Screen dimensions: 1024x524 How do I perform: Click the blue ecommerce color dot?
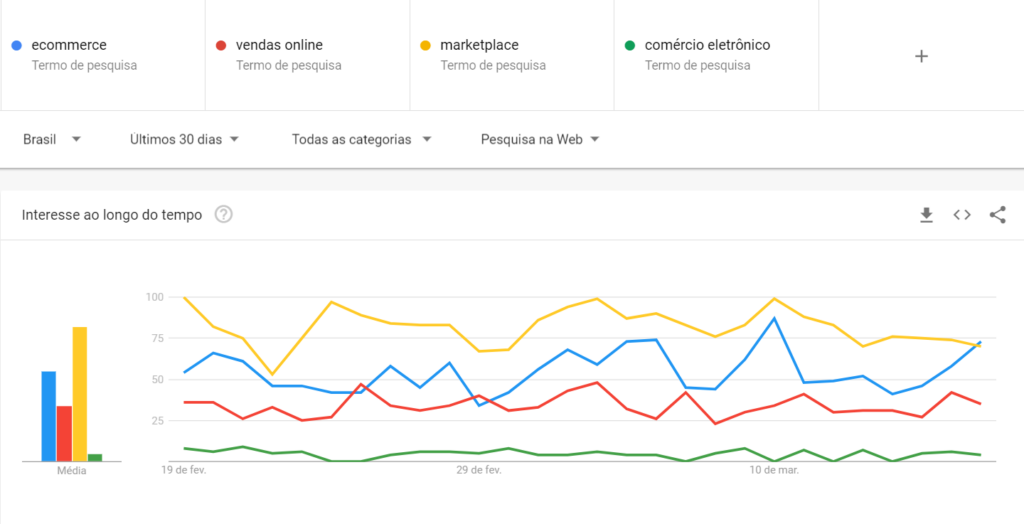(x=17, y=45)
